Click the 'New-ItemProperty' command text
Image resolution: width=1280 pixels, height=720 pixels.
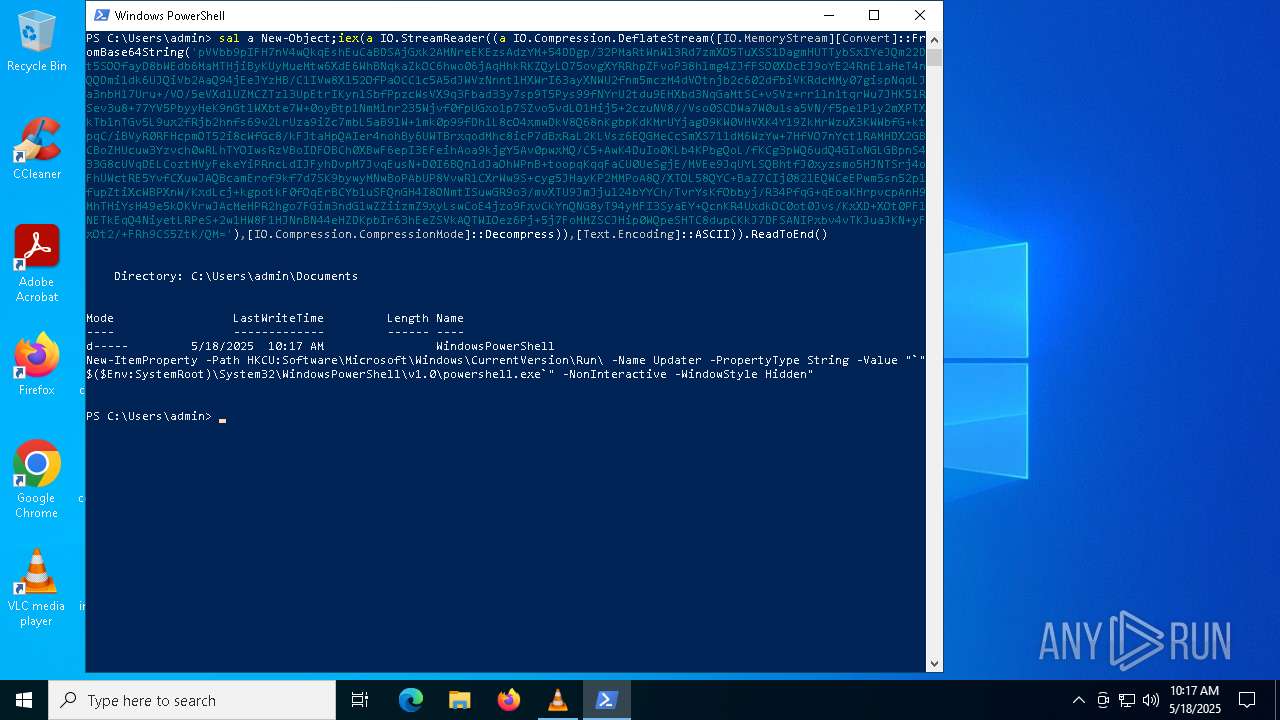point(142,360)
